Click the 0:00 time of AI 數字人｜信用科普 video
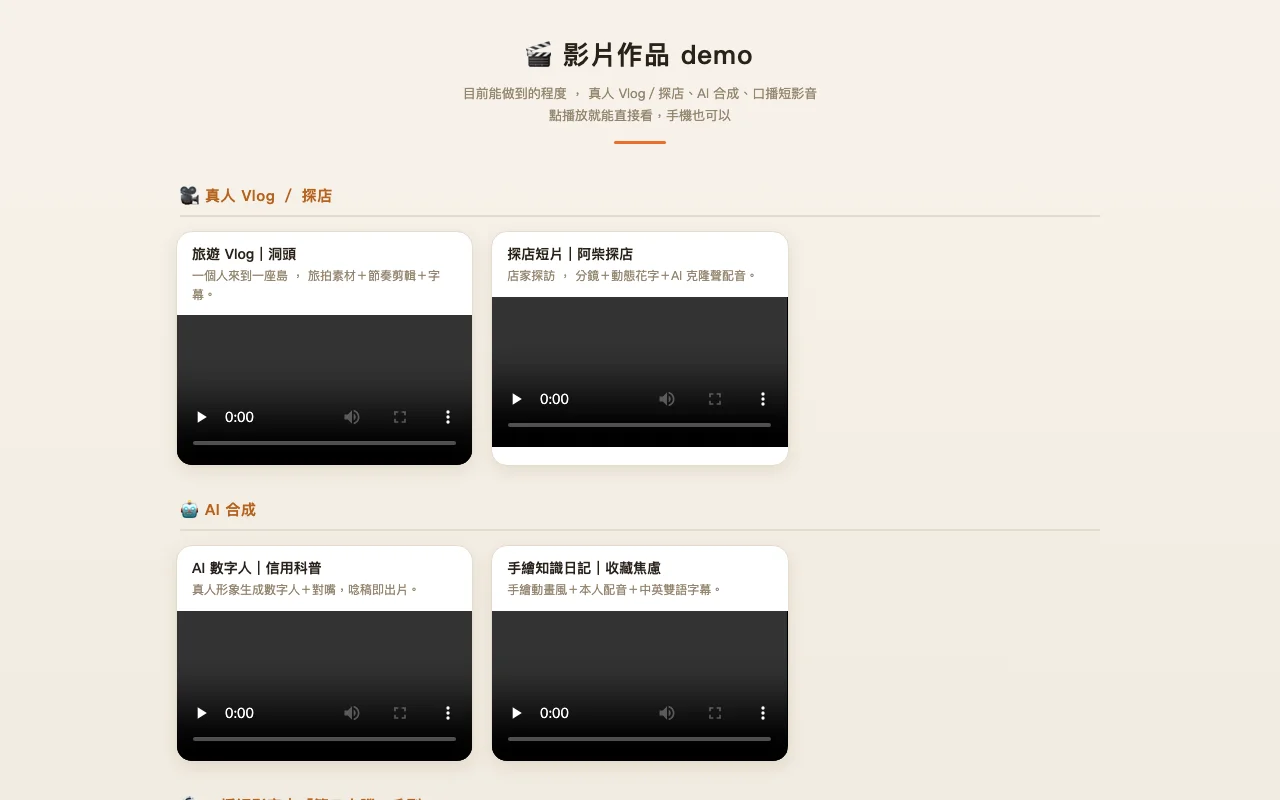Viewport: 1280px width, 800px height. point(239,713)
